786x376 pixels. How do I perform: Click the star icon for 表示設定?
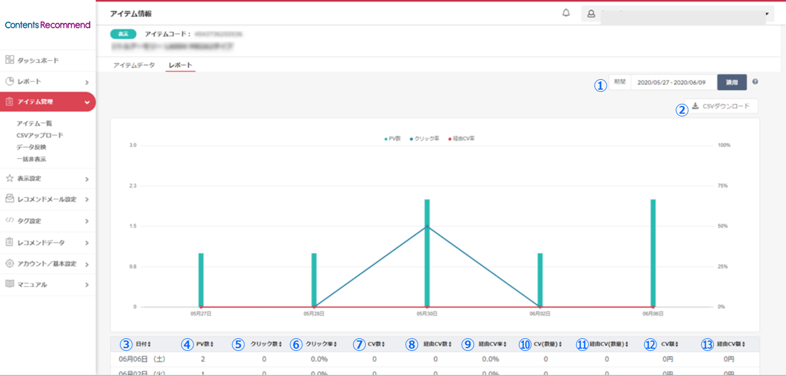point(10,178)
